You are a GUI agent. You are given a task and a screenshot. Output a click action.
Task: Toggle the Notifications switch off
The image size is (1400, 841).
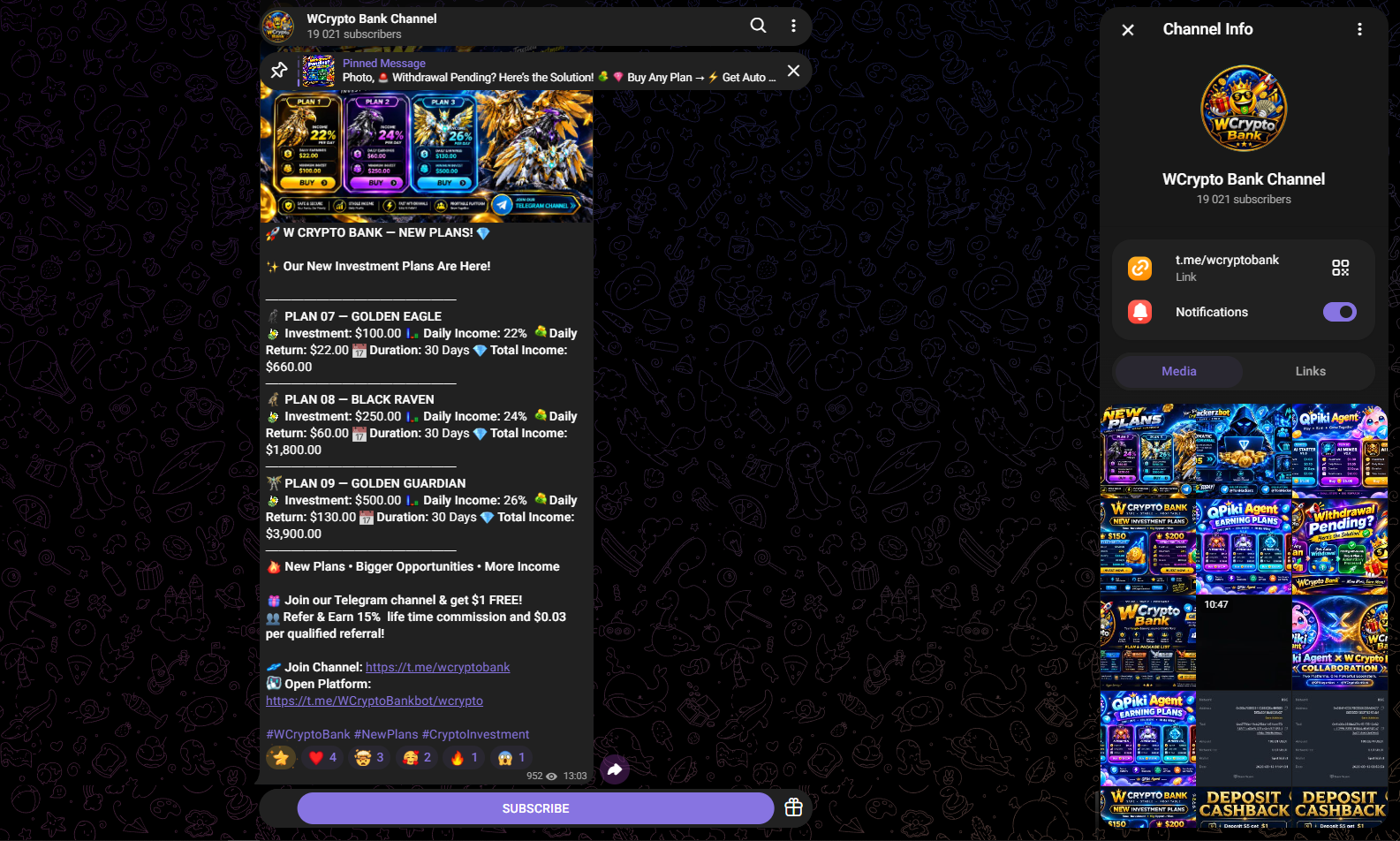(1339, 312)
